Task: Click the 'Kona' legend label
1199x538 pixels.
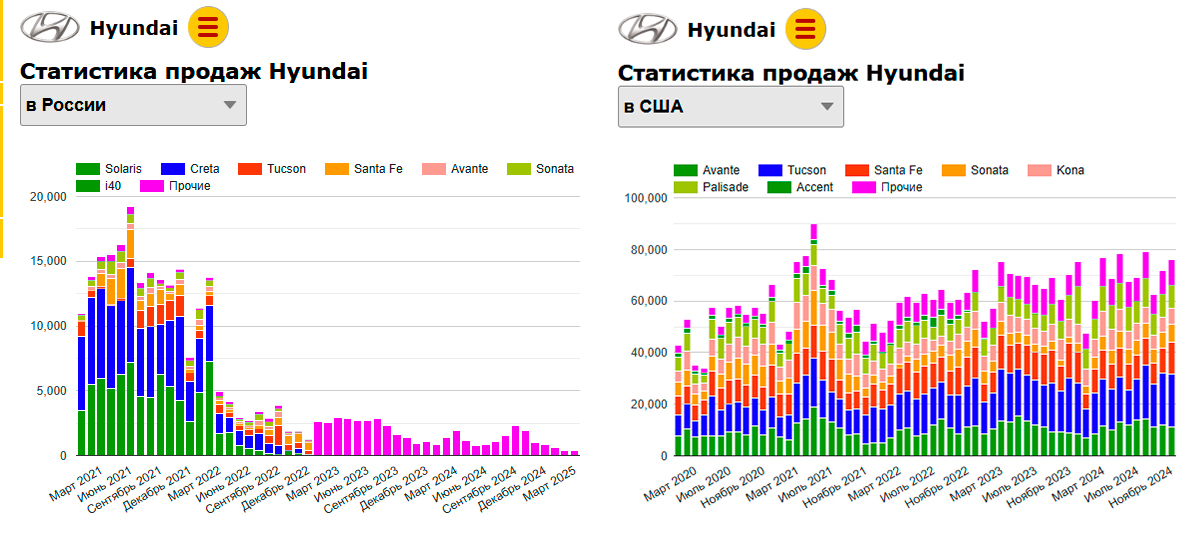Action: 1071,170
